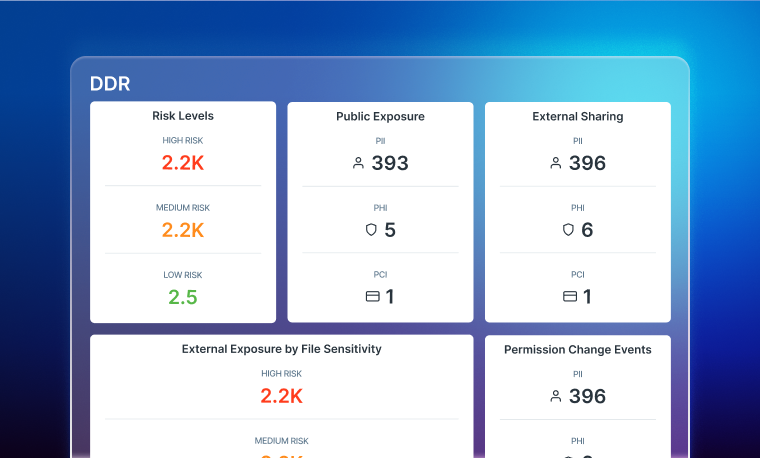Viewport: 760px width, 458px height.
Task: Click the credit card icon in External Sharing
Action: pos(570,296)
